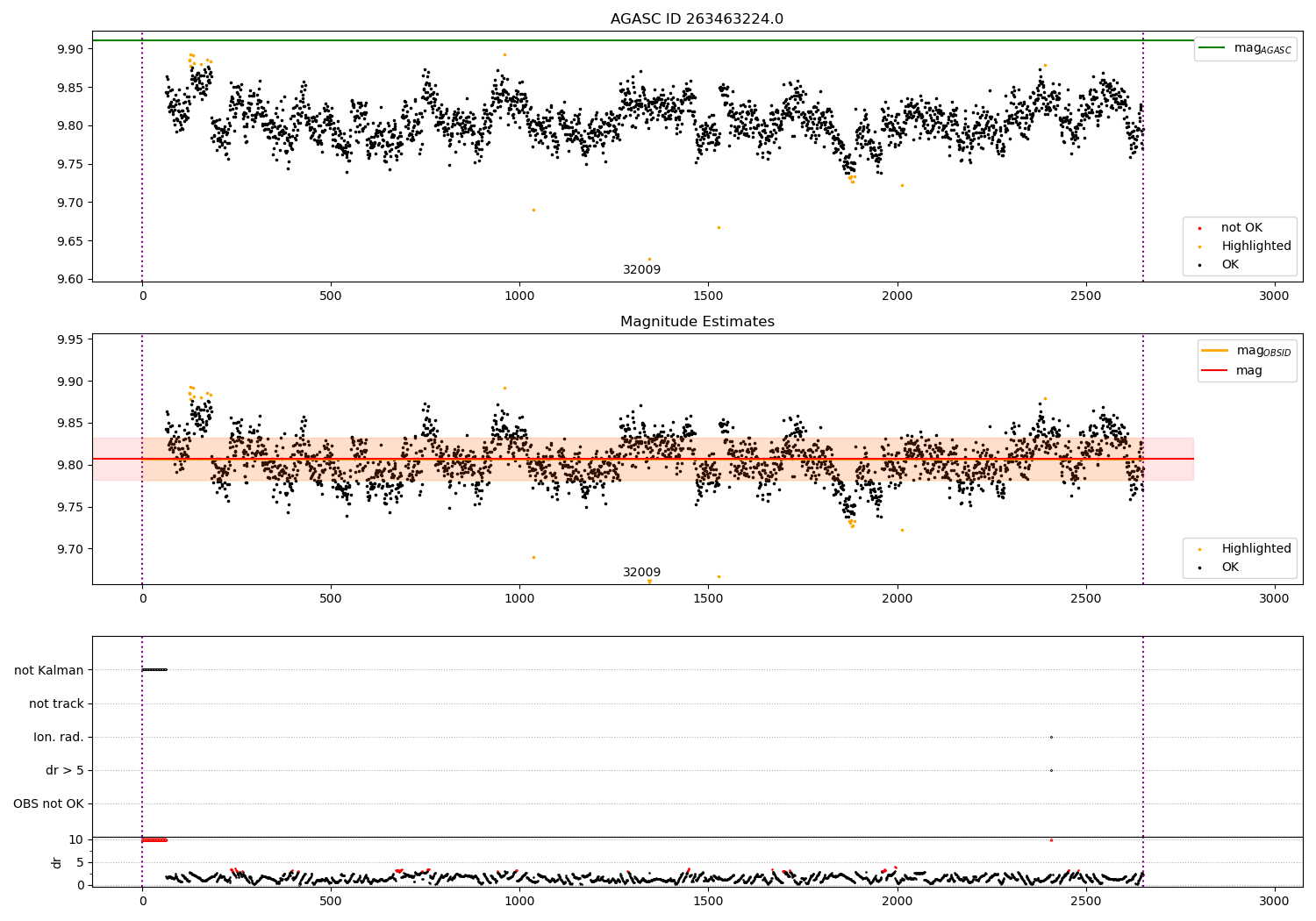Click the red 'mag' legend line
This screenshot has width=1316, height=921.
coord(1214,370)
